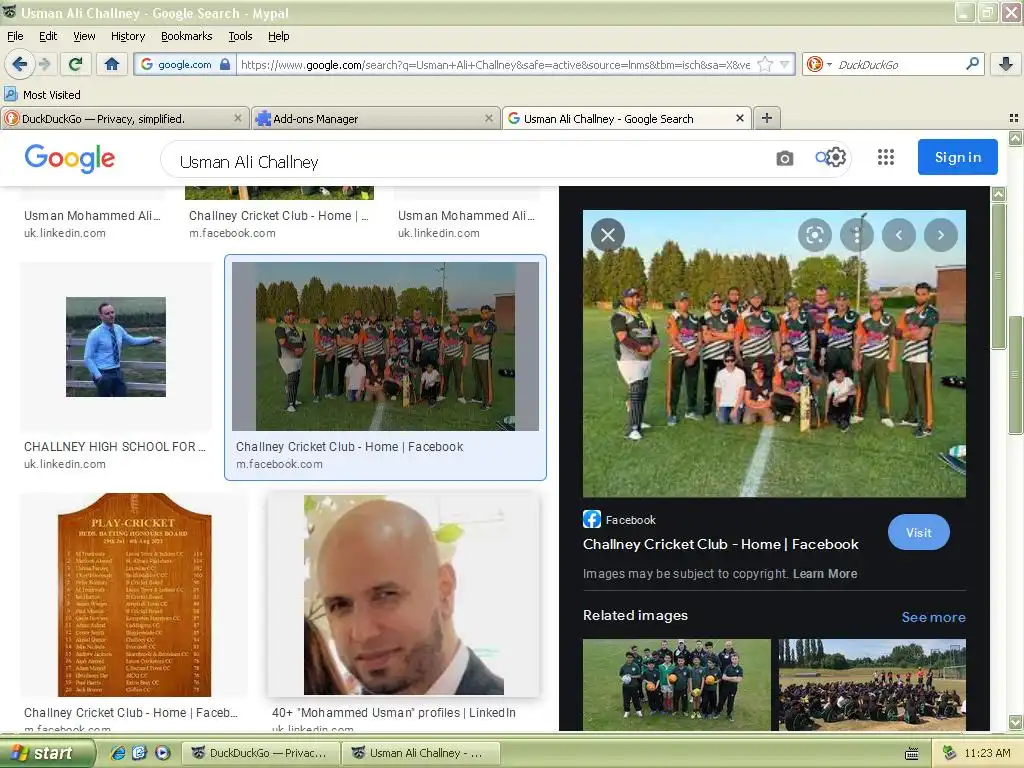Image resolution: width=1024 pixels, height=768 pixels.
Task: Open the Tools menu
Action: 240,36
